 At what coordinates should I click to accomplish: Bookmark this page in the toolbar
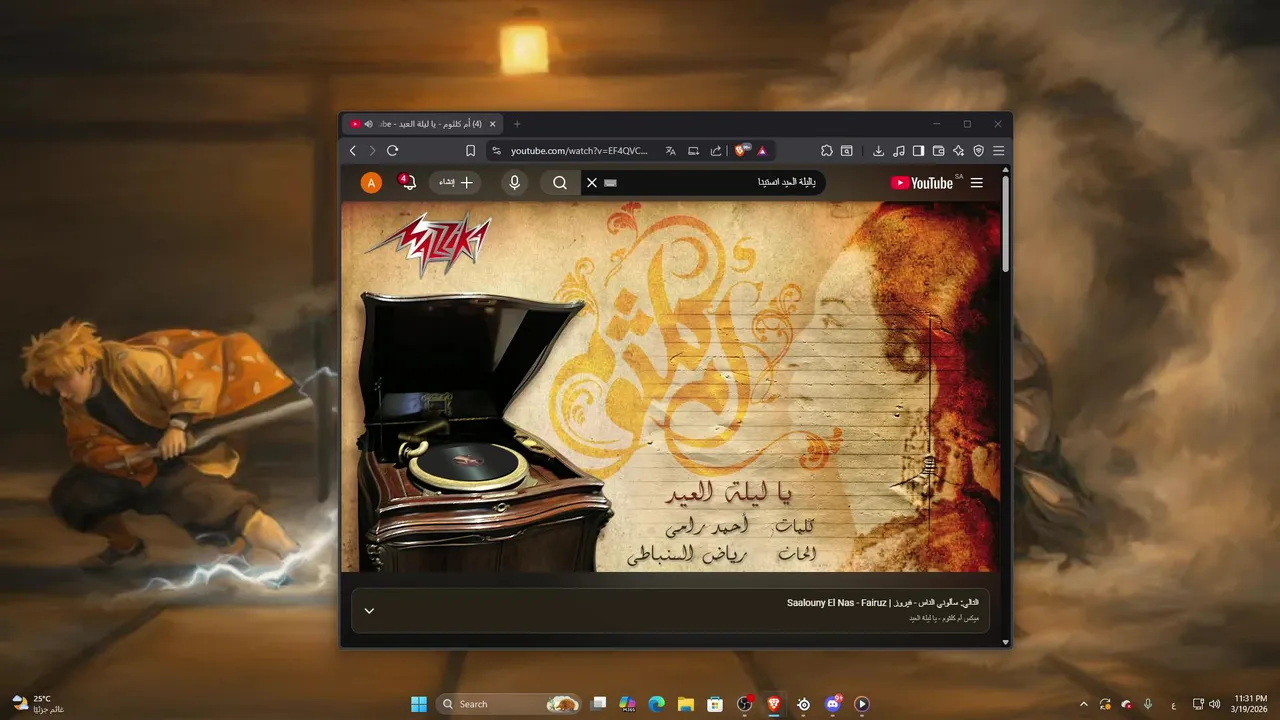[470, 151]
